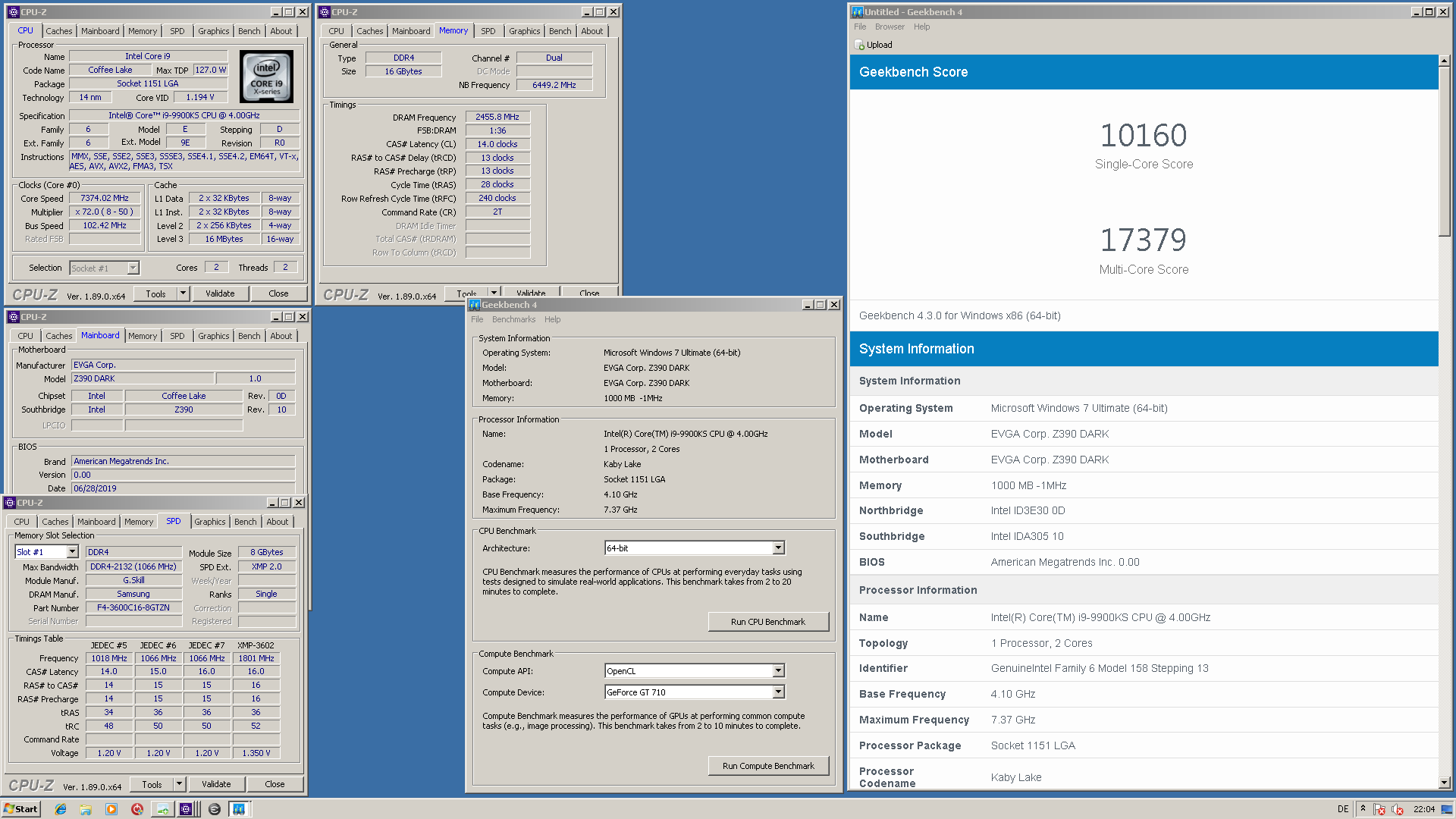Click the CPU-Z title icon in Memory window
Screen dimensions: 1456x819
[325, 12]
